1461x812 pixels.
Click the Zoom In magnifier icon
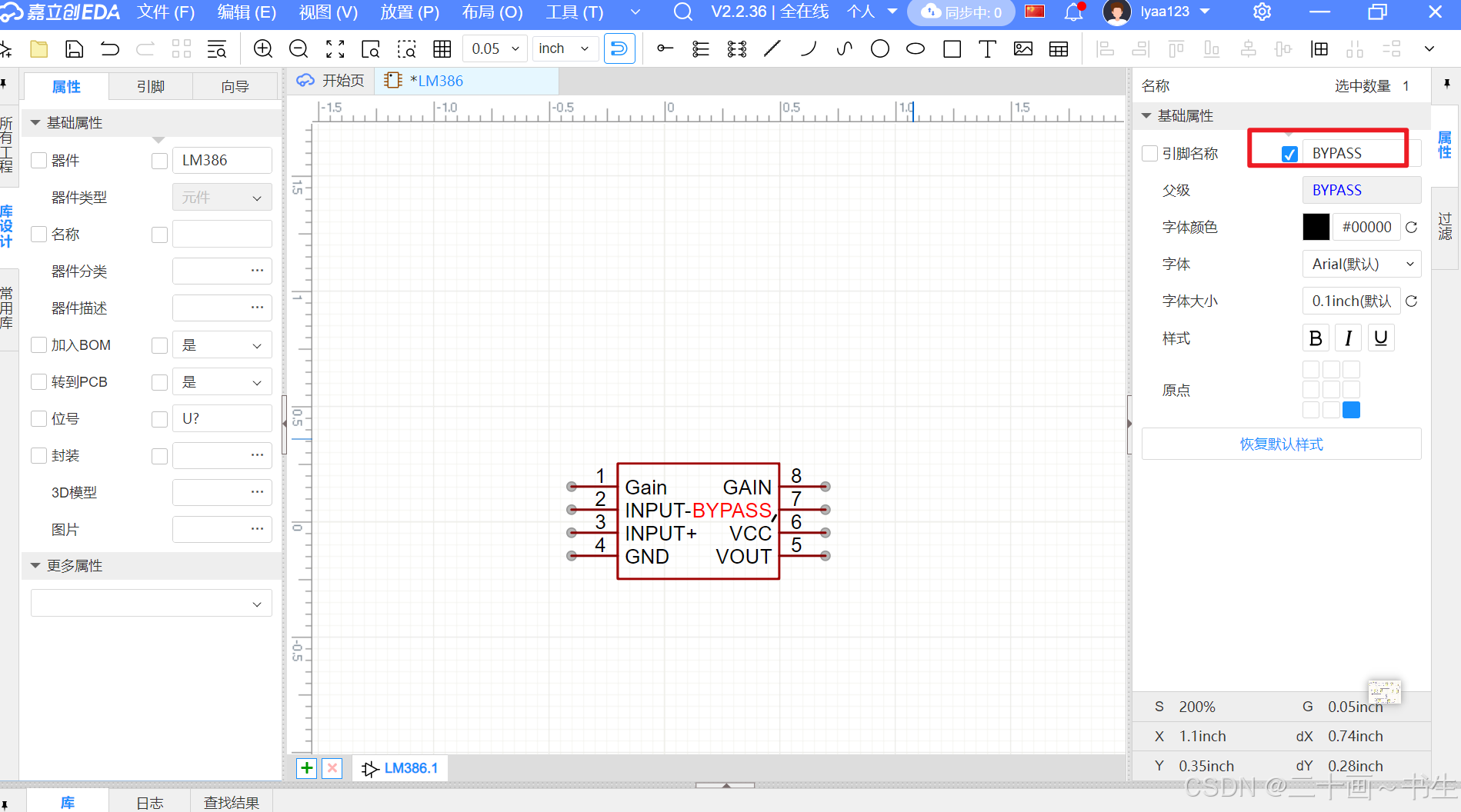coord(263,49)
